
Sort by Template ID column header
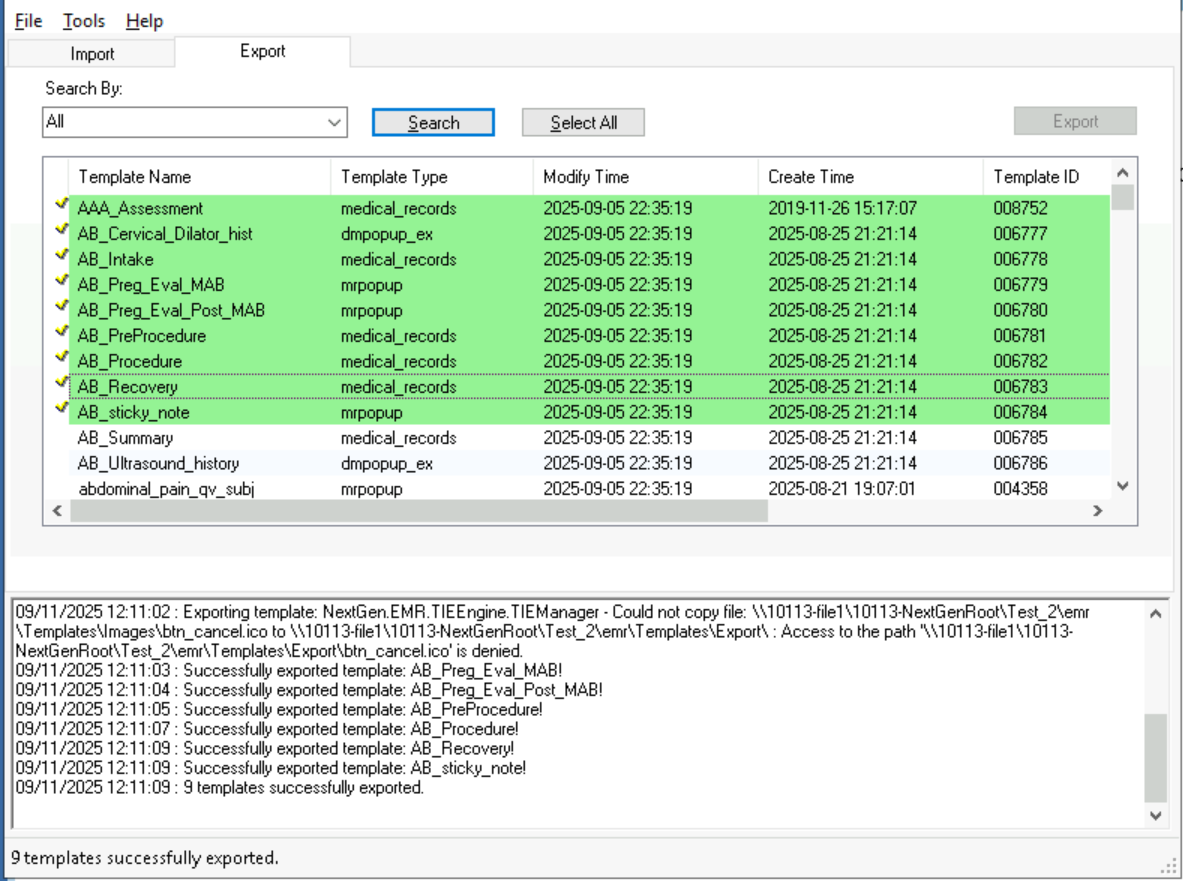(x=1046, y=177)
